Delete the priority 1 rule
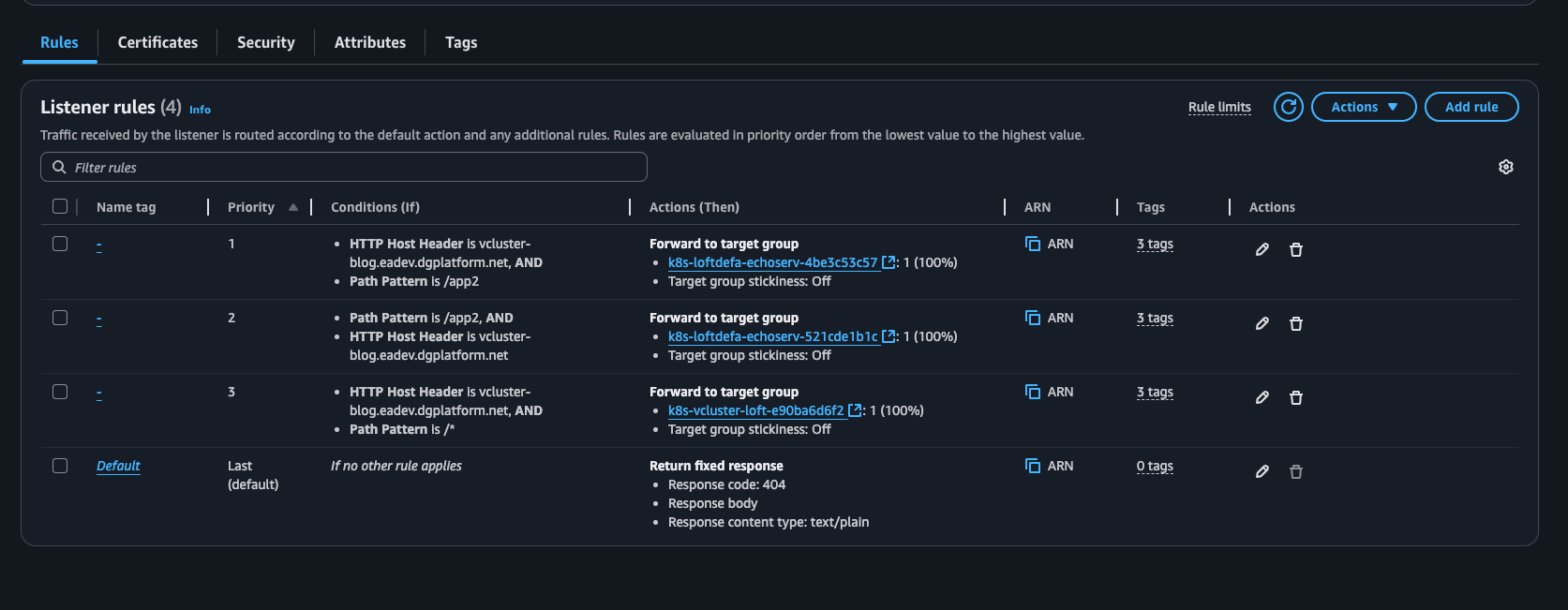Viewport: 1568px width, 610px height. click(x=1295, y=249)
